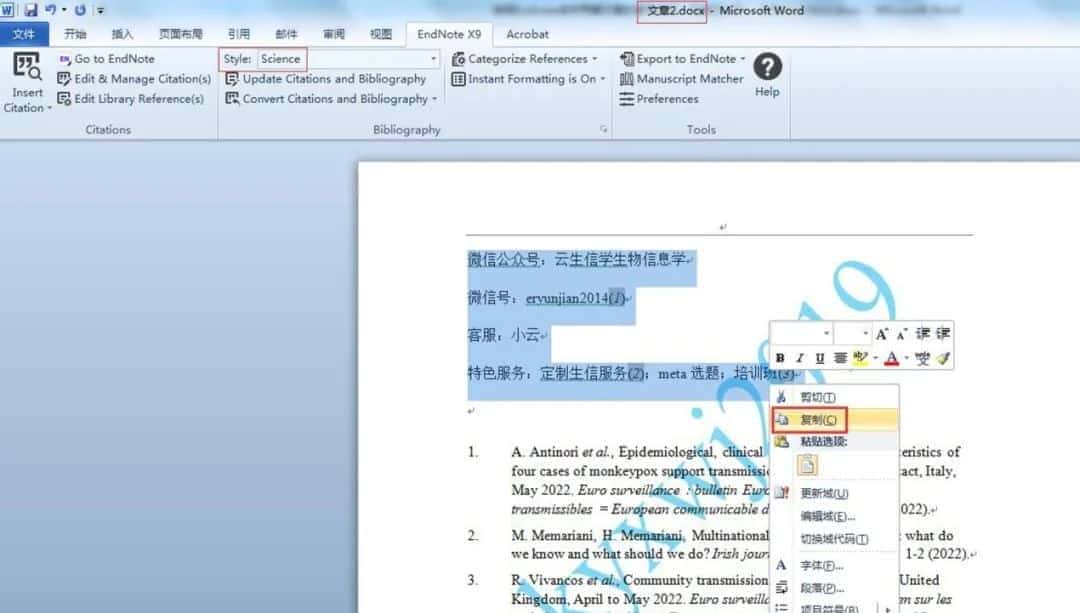Apply italic from the mini toolbar
Image resolution: width=1080 pixels, height=613 pixels.
click(x=799, y=358)
